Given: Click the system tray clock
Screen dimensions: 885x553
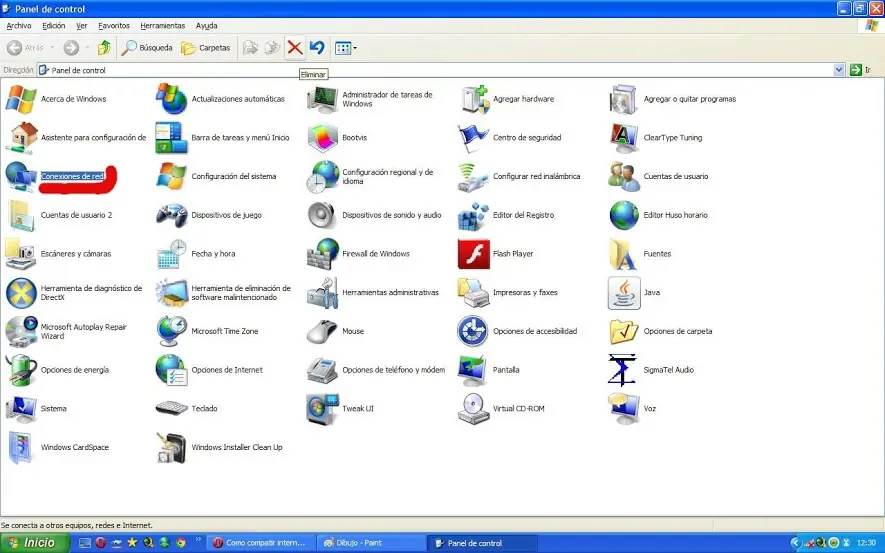Looking at the screenshot, I should (866, 543).
